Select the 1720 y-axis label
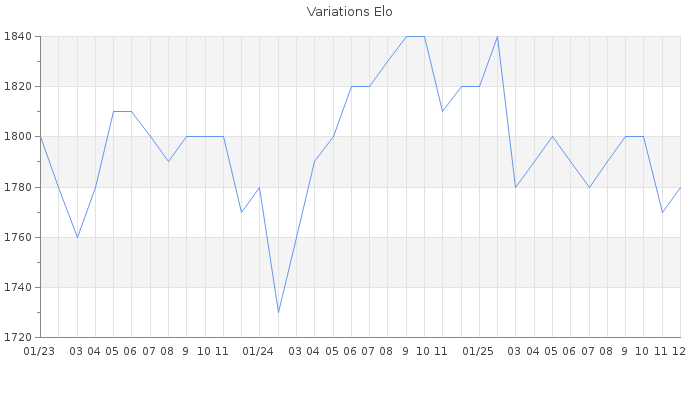This screenshot has width=700, height=400. 17,337
